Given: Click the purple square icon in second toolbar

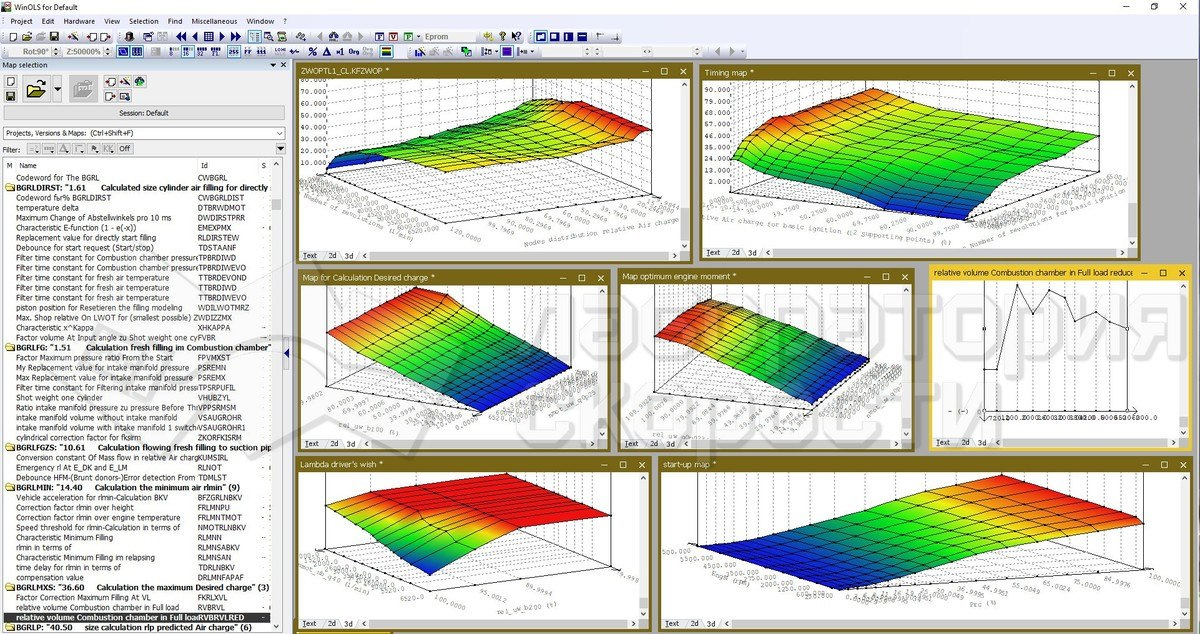Looking at the screenshot, I should tap(507, 49).
